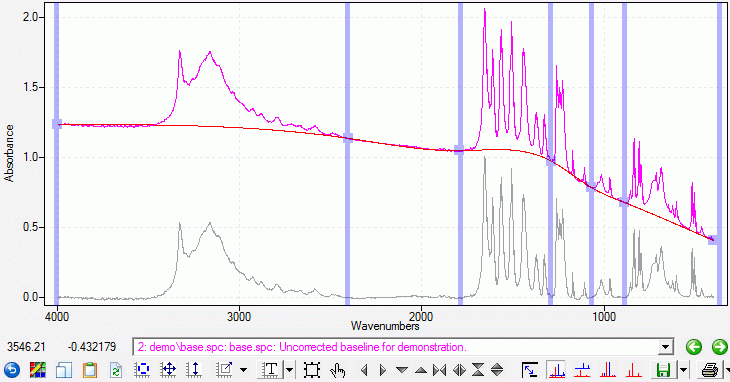Toggle the stacked spectra display mode

(x=582, y=370)
